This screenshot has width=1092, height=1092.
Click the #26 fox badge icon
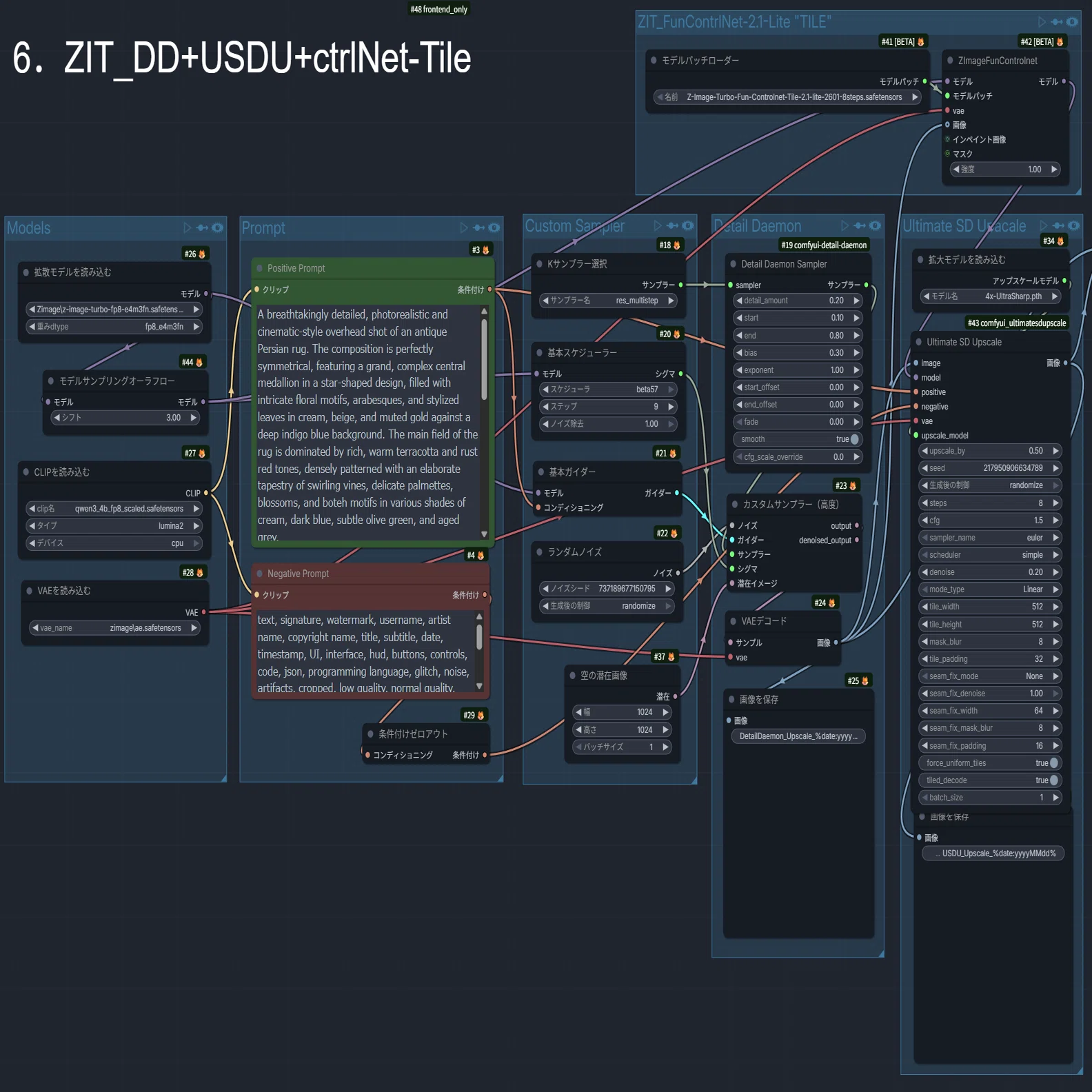pos(202,254)
